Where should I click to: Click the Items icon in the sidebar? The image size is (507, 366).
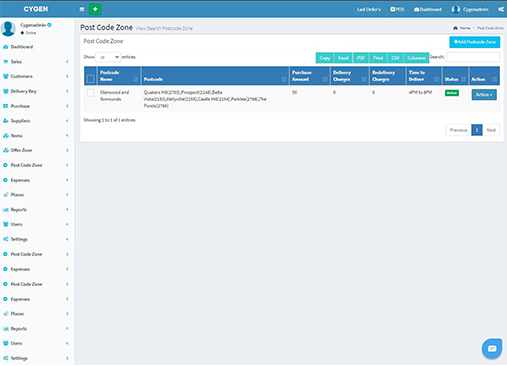point(5,136)
